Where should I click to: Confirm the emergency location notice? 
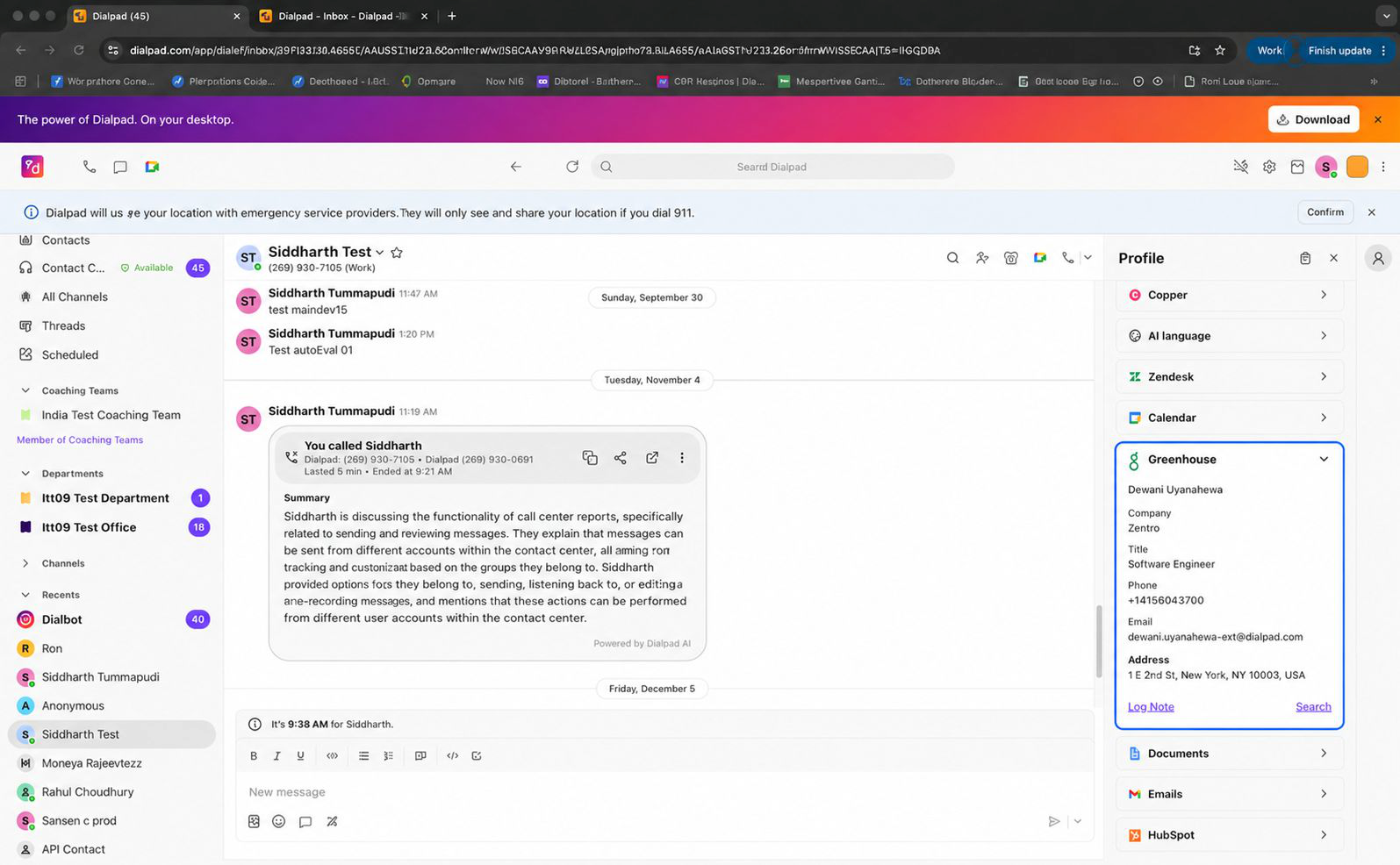(x=1325, y=212)
